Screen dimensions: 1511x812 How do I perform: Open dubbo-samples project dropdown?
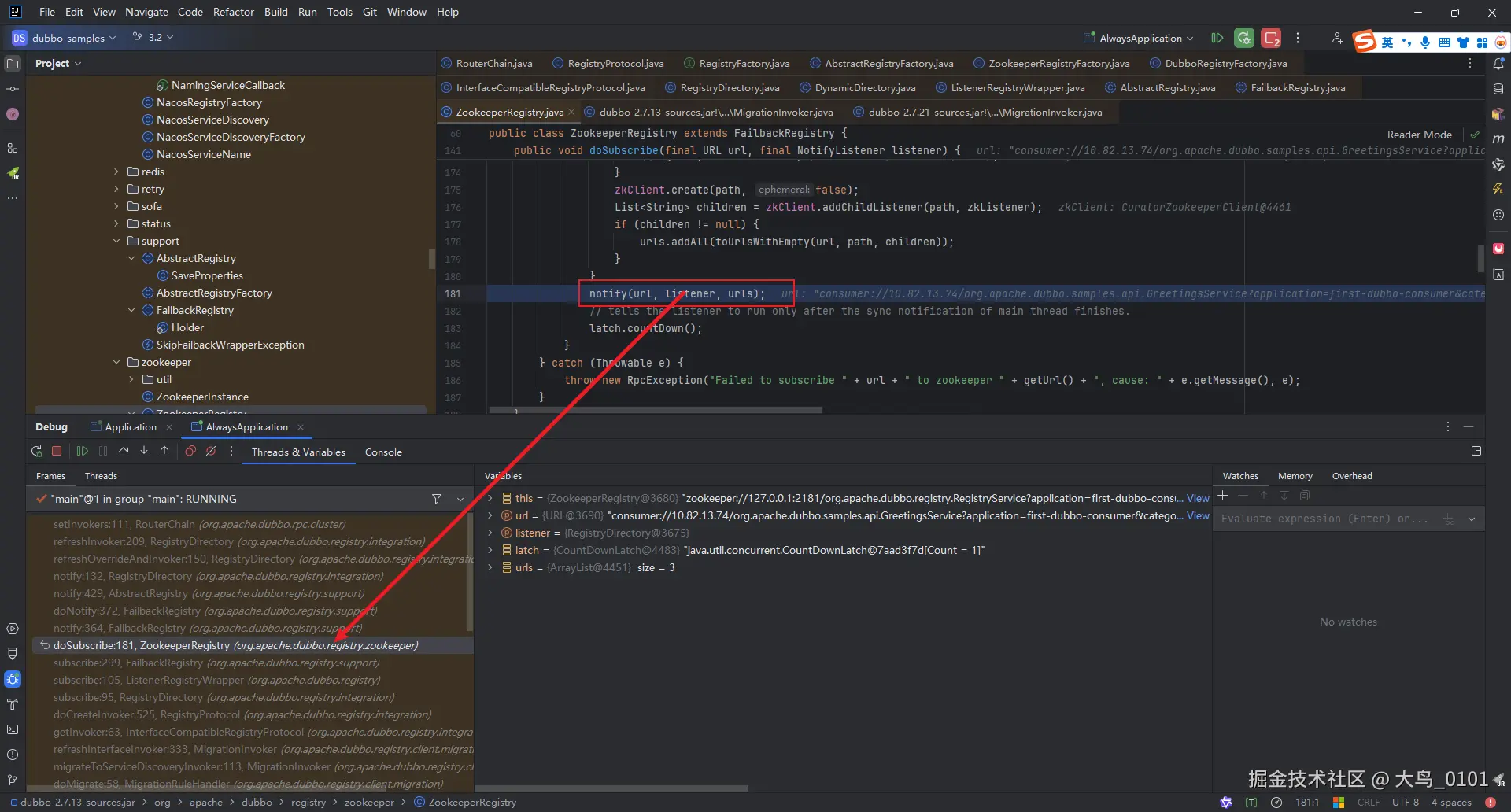pos(65,38)
